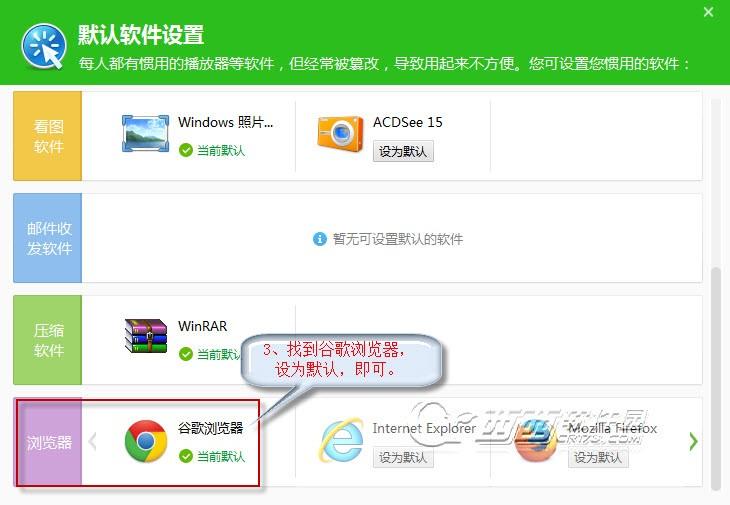
Task: Click the default software settings header icon
Action: point(44,47)
